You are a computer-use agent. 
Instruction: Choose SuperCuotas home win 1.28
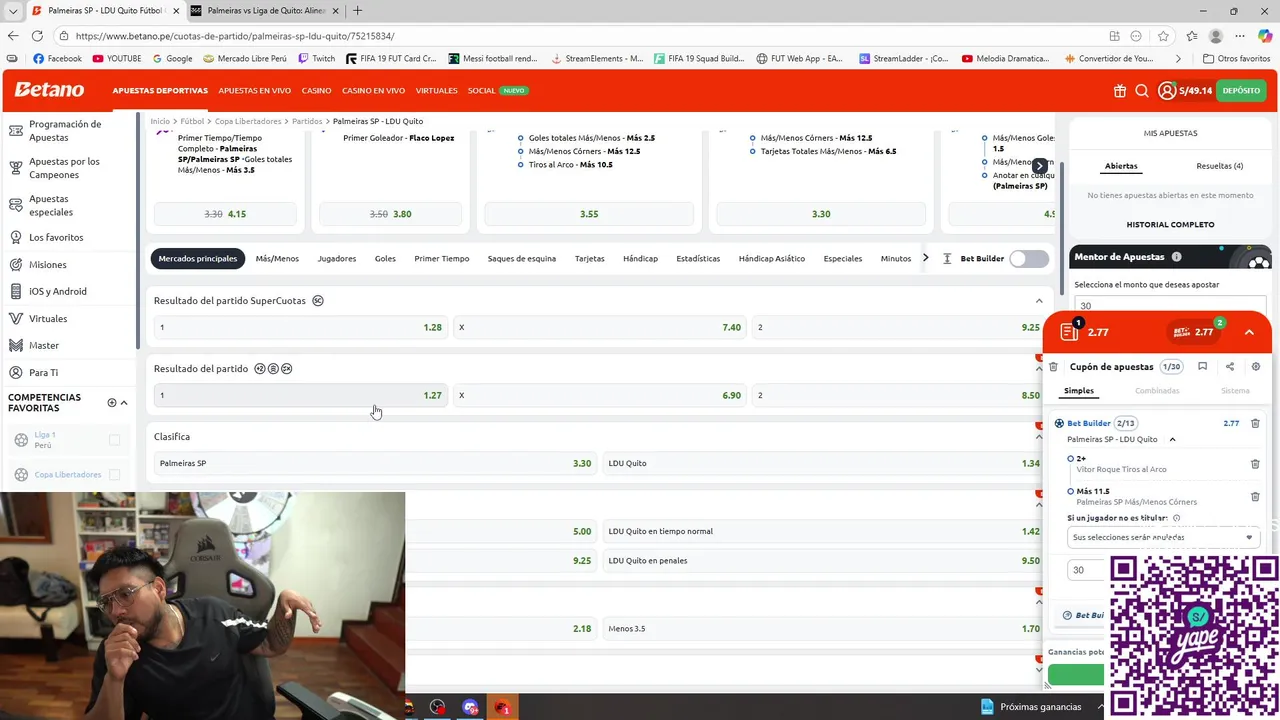point(300,328)
